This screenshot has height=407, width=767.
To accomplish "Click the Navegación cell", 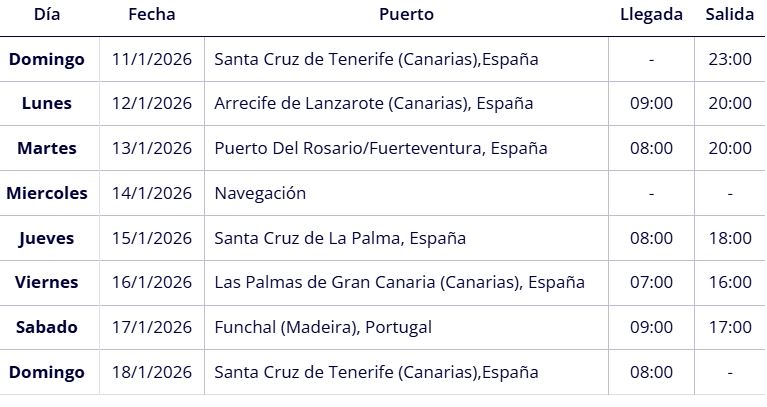I will point(260,194).
